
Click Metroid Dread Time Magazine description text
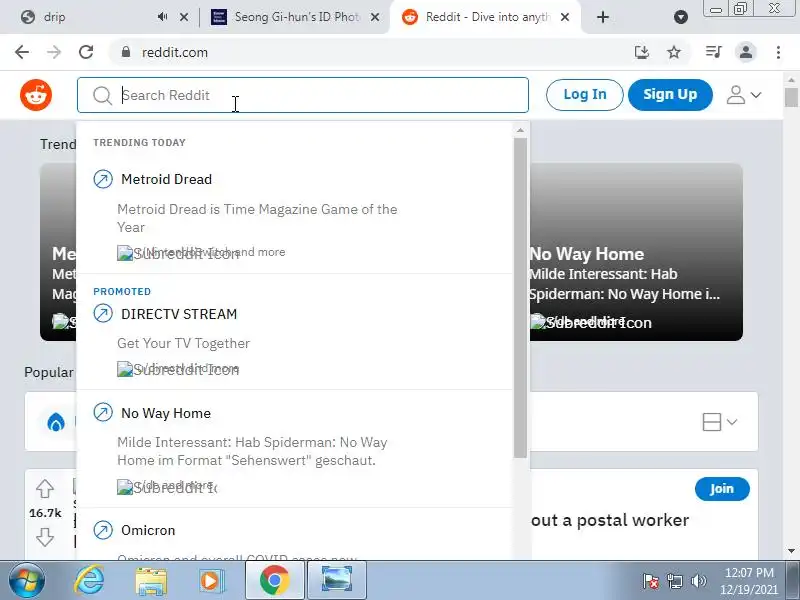coord(257,218)
